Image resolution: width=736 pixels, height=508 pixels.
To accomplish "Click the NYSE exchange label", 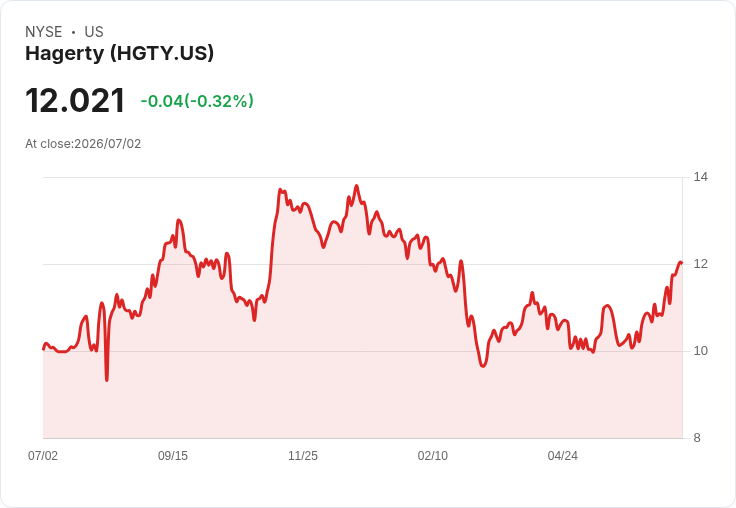I will 44,32.
